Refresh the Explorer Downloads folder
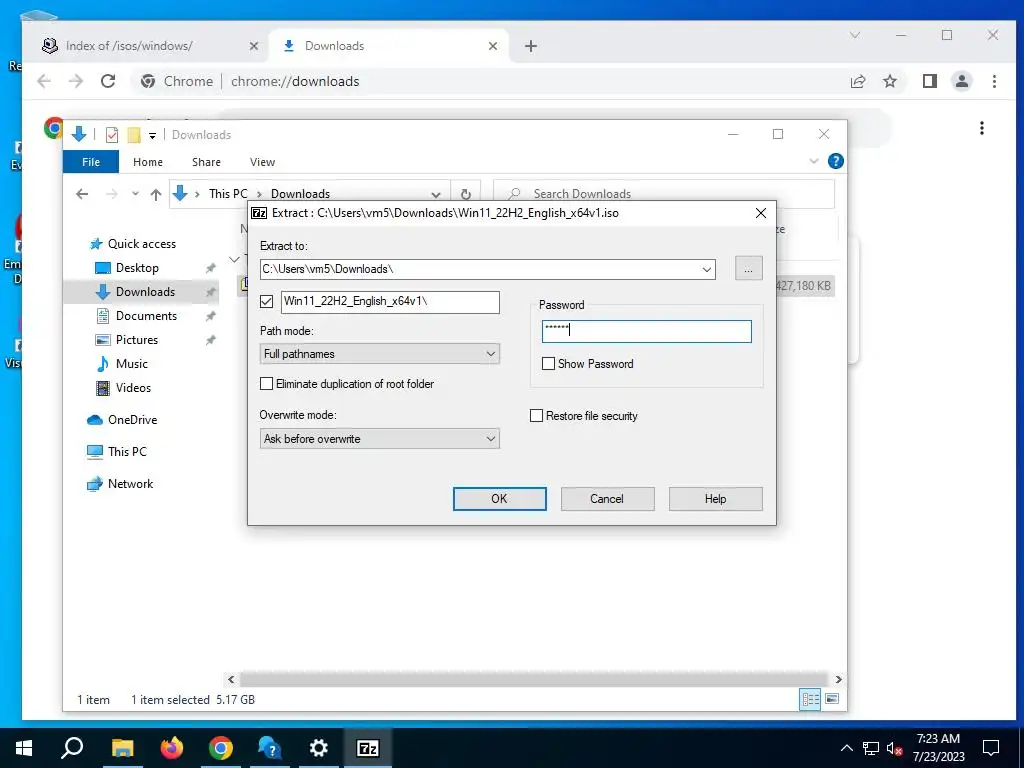This screenshot has width=1024, height=768. 466,194
